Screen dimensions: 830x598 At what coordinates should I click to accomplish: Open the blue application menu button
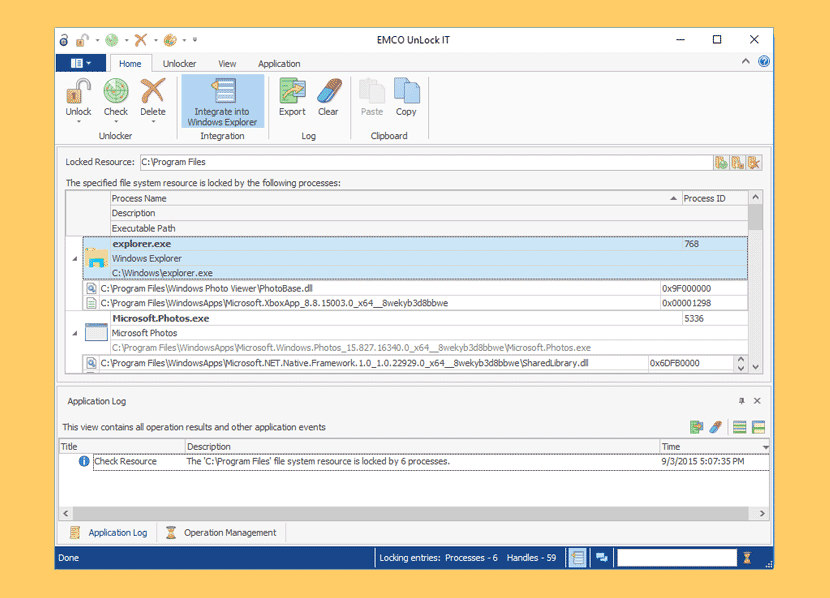click(80, 63)
